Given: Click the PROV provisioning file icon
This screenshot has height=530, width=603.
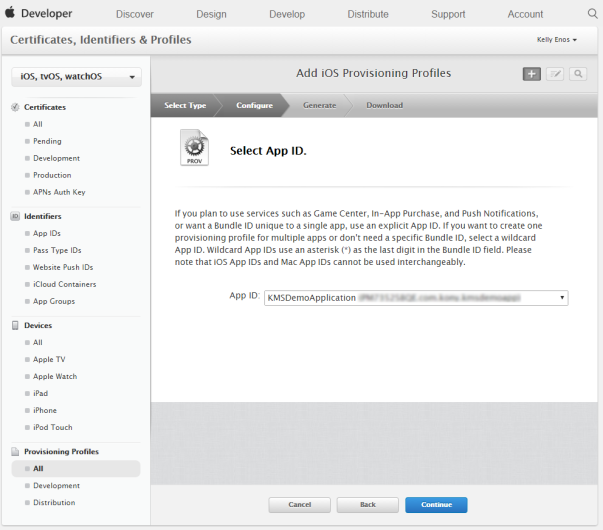Looking at the screenshot, I should click(195, 148).
